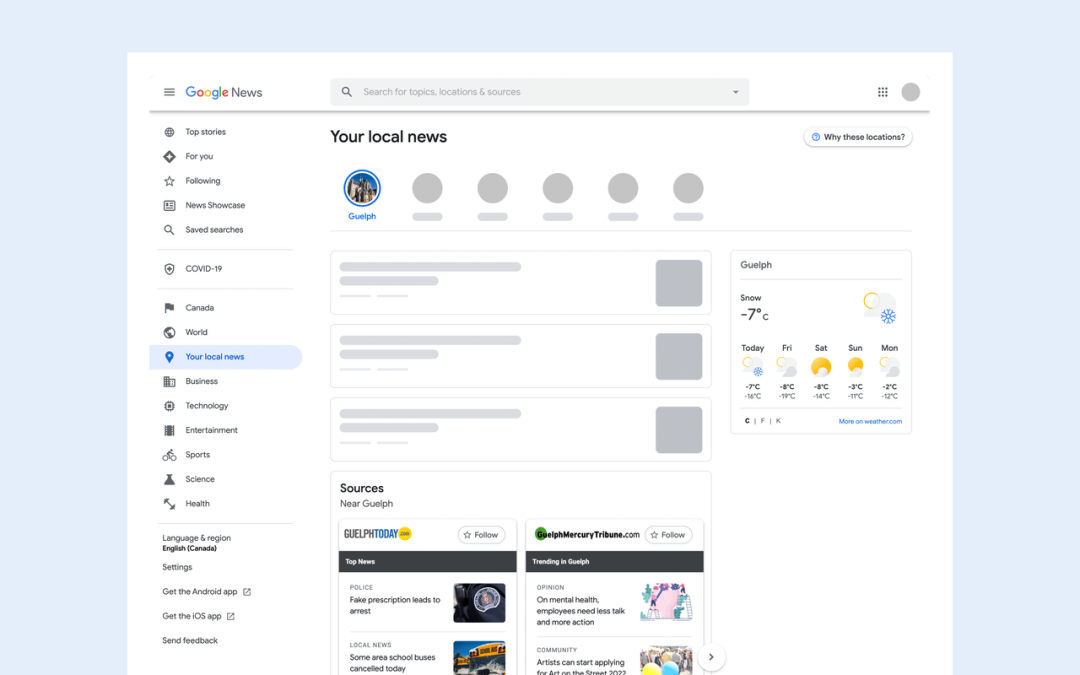Open Settings in sidebar
The width and height of the screenshot is (1080, 675).
pos(177,568)
